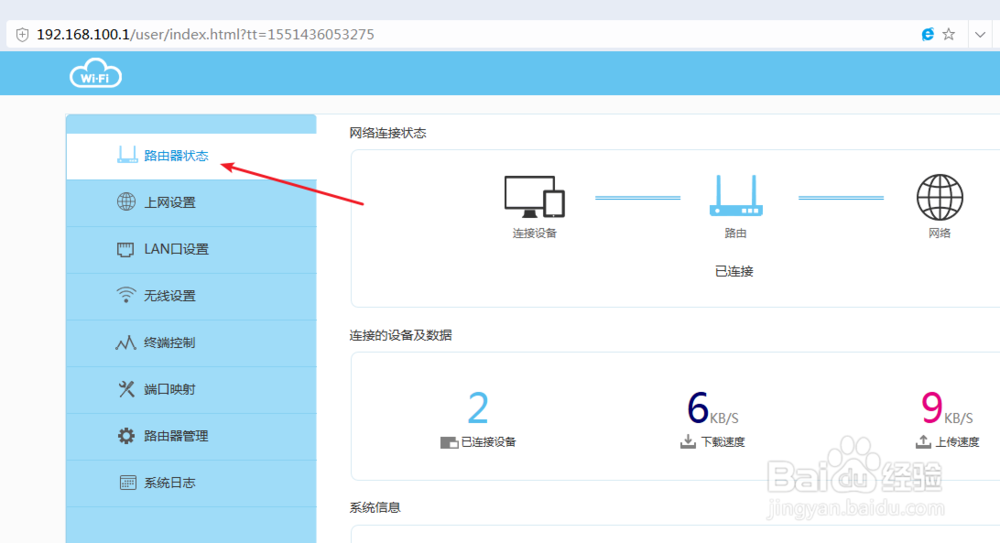This screenshot has height=543, width=1000.
Task: Click the 网络连接状态 heading
Action: [388, 133]
